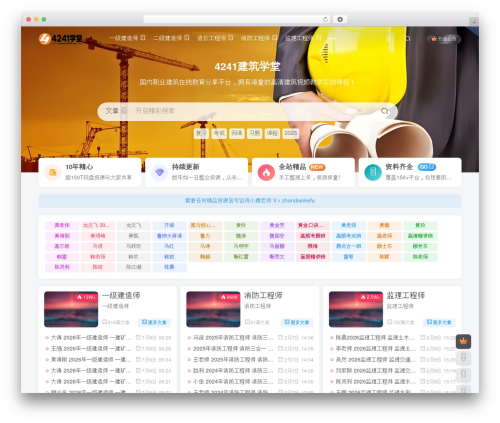
Task: Click 更多文章 in 消防工程师 card
Action: [x=297, y=322]
